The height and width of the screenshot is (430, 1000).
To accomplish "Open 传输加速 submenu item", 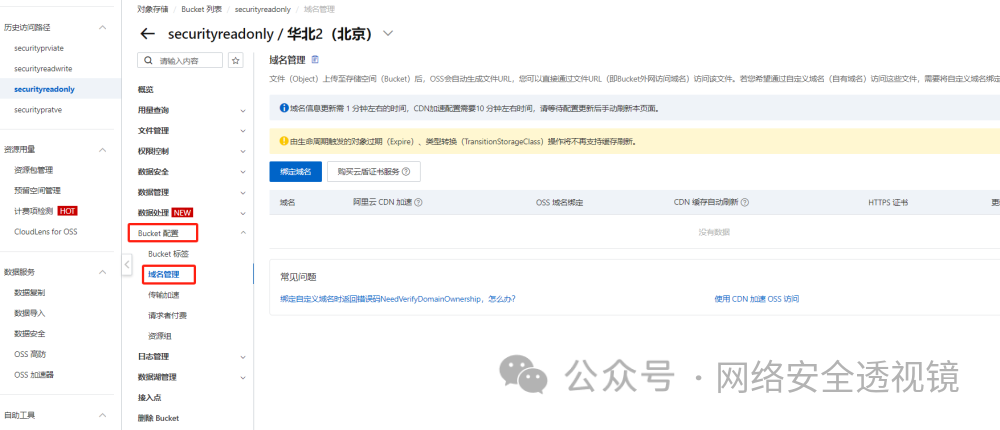I will click(163, 295).
